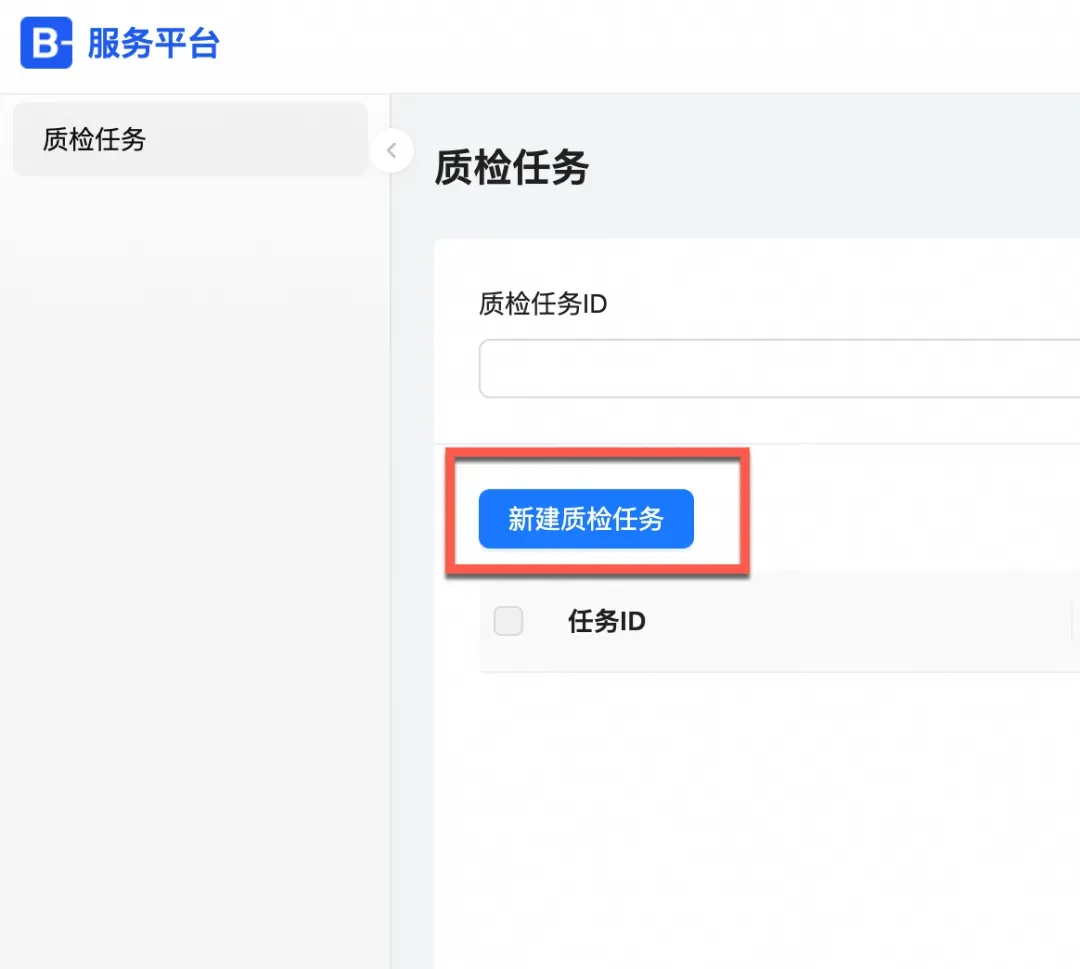
Task: Click the empty top bar right of 服务平台
Action: click(x=650, y=45)
